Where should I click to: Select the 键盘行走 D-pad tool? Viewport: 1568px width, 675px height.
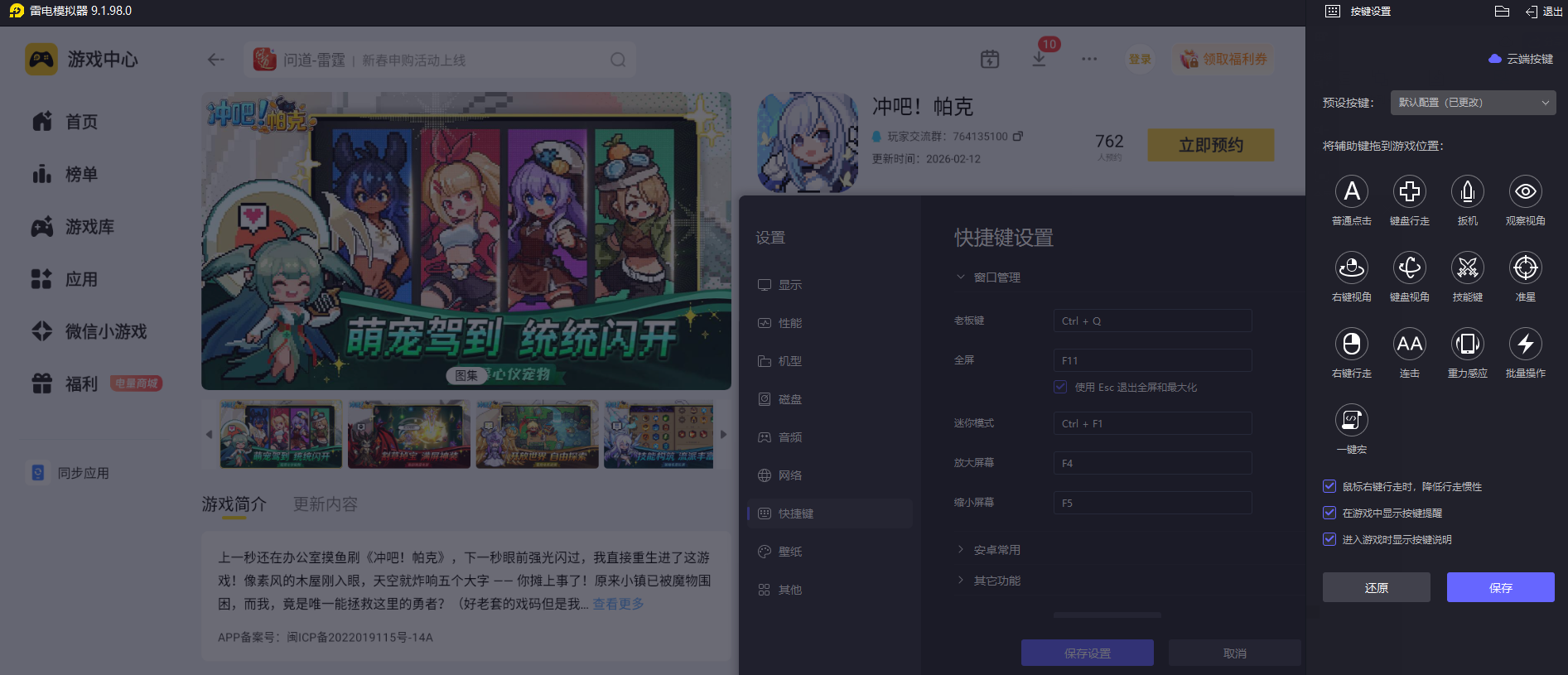(1409, 192)
